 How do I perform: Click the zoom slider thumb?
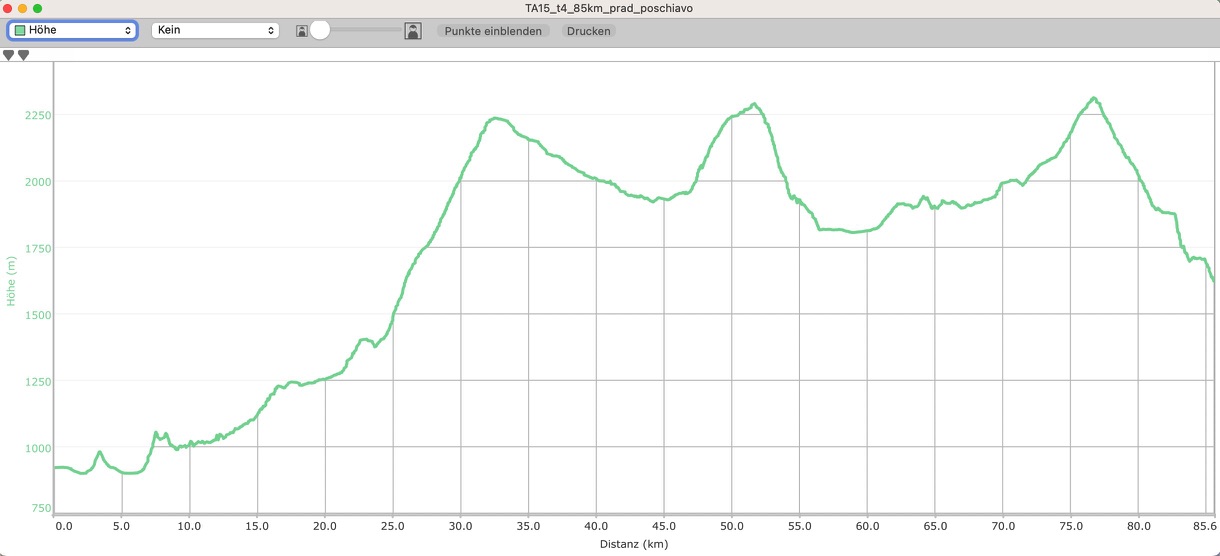320,30
